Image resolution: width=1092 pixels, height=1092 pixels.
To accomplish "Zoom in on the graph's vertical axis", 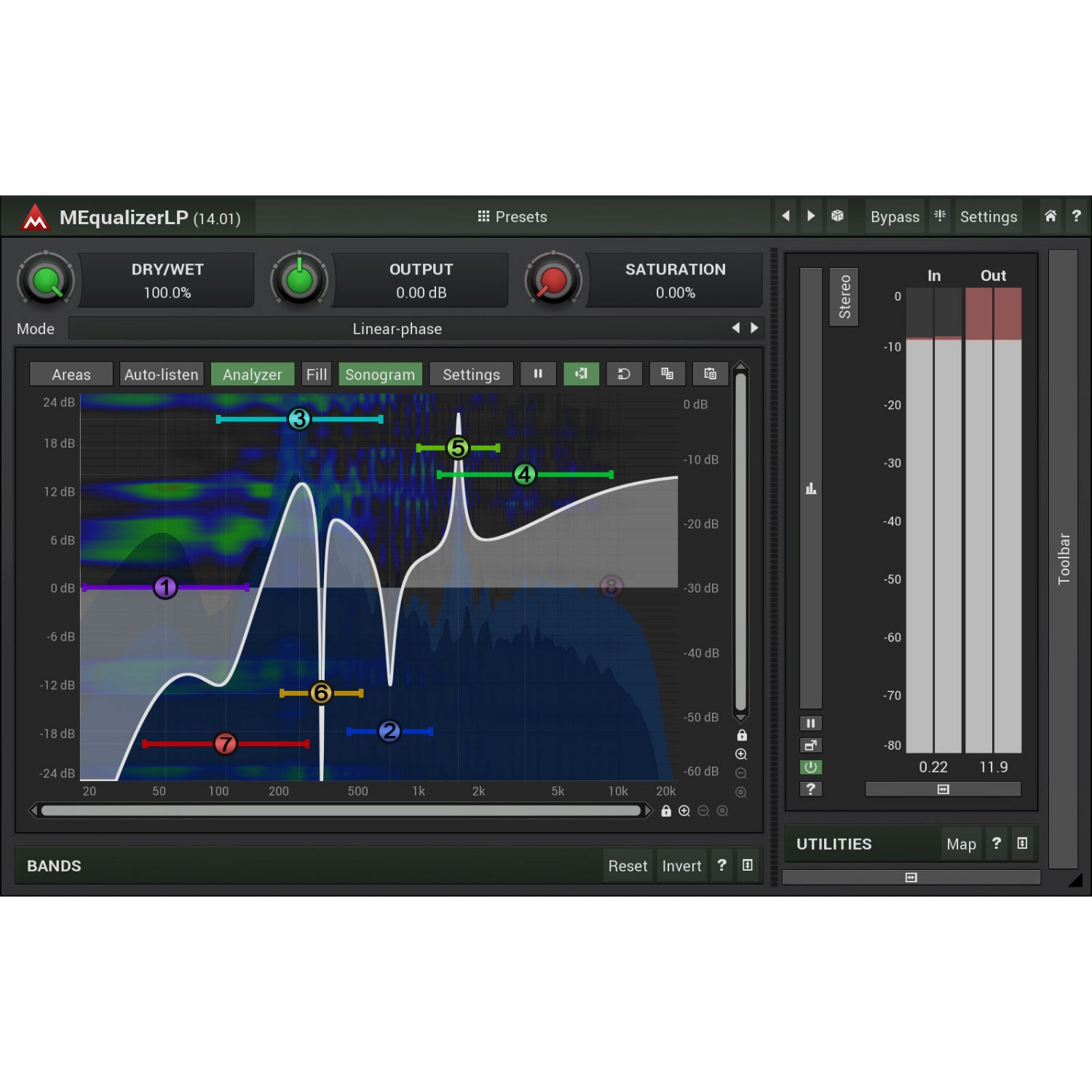I will click(x=741, y=754).
